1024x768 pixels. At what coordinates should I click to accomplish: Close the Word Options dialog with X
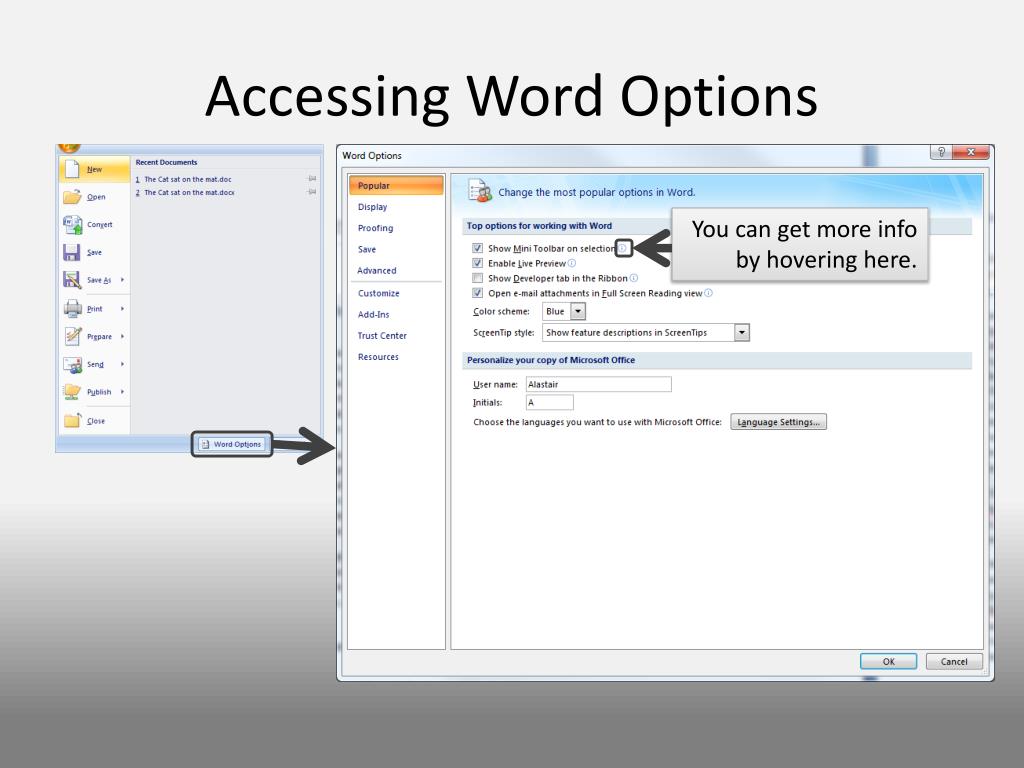coord(970,152)
